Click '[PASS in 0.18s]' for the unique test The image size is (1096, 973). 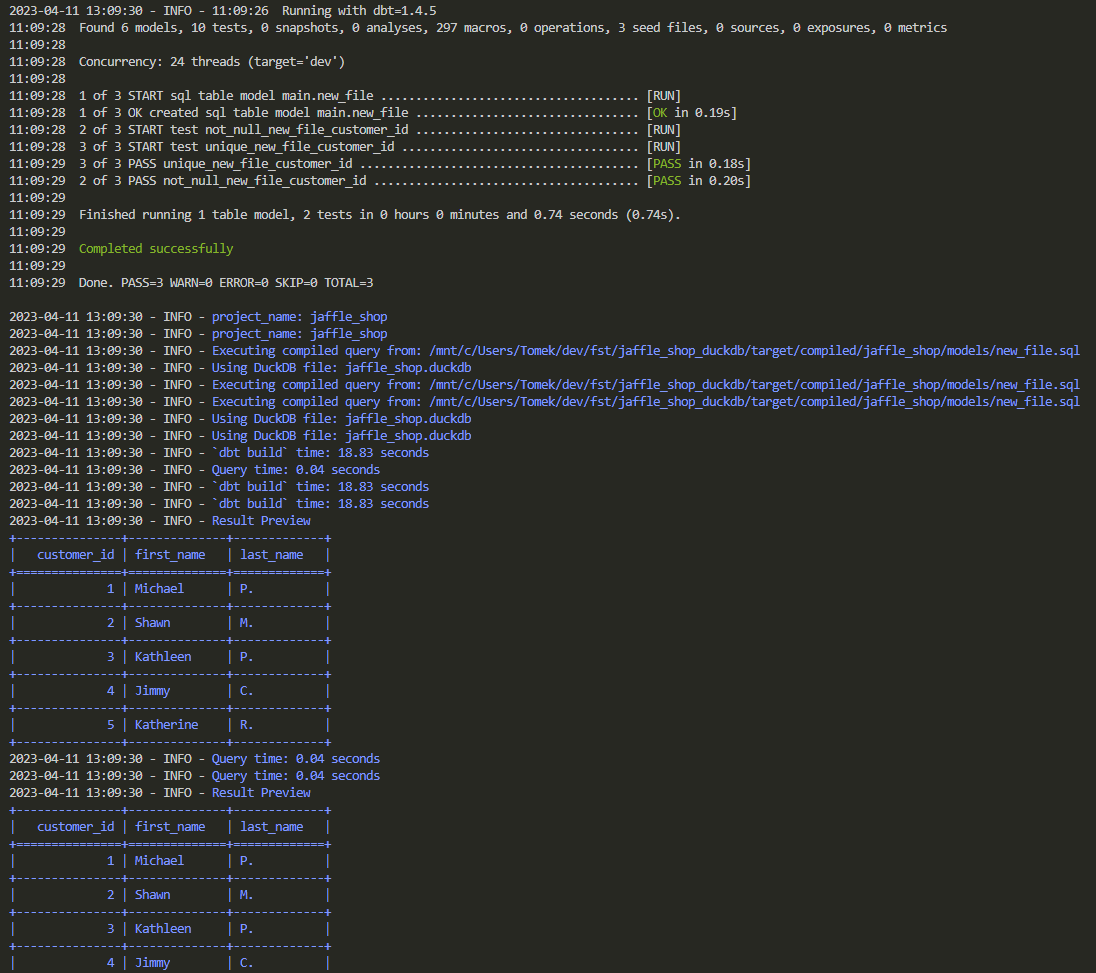(x=698, y=164)
